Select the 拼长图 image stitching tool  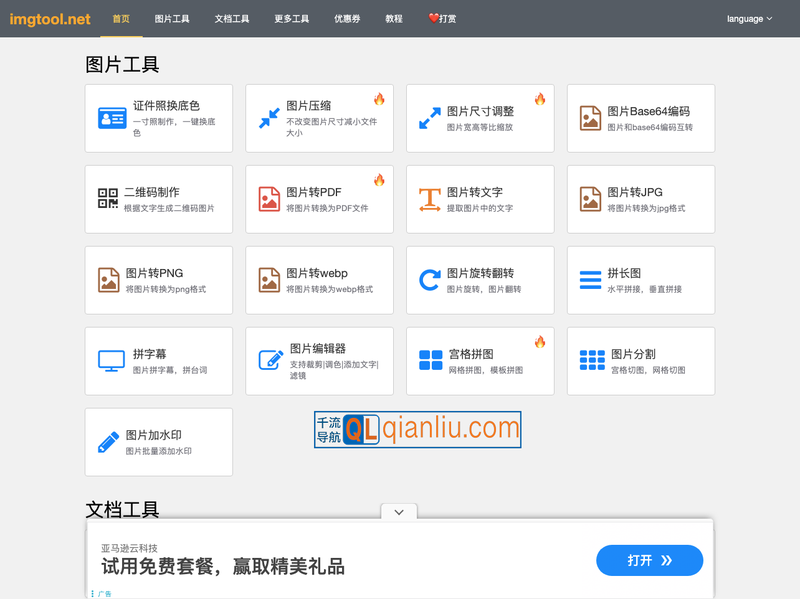click(641, 280)
